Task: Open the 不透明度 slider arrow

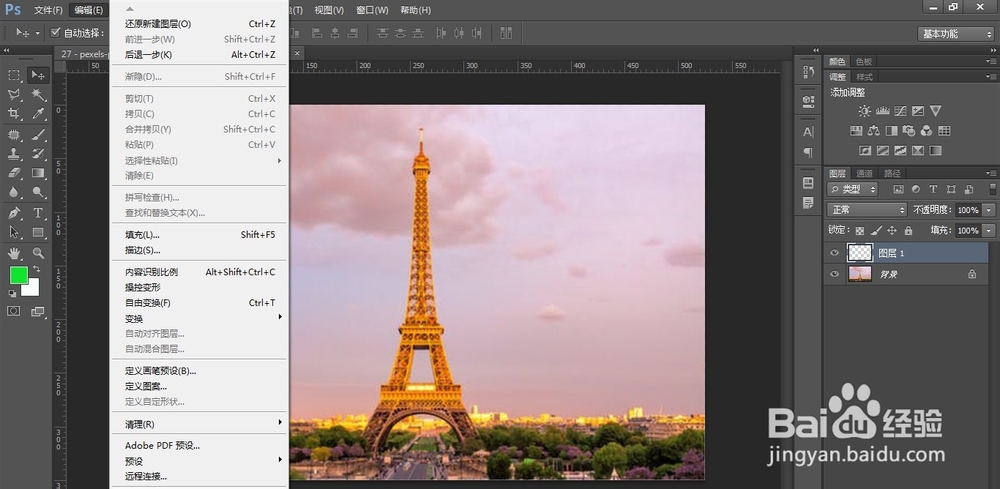Action: (x=989, y=210)
